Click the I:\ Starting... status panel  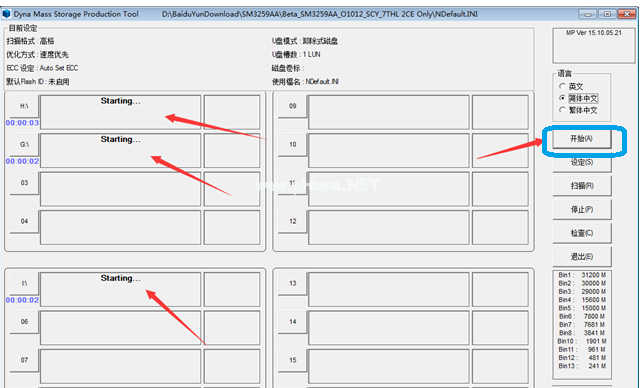coord(120,289)
